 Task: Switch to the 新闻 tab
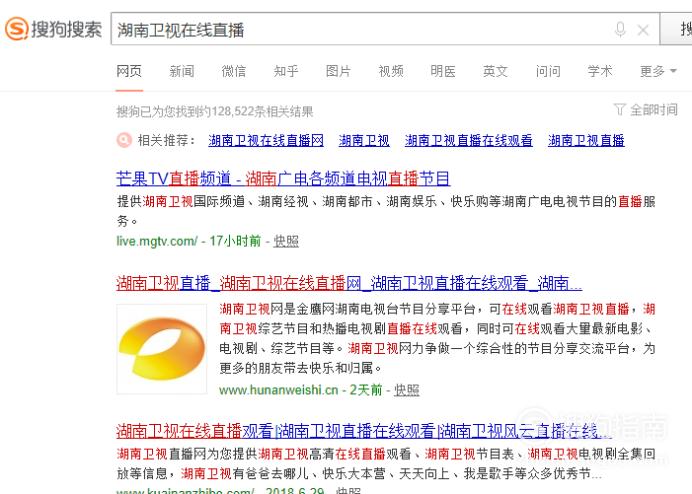[182, 71]
